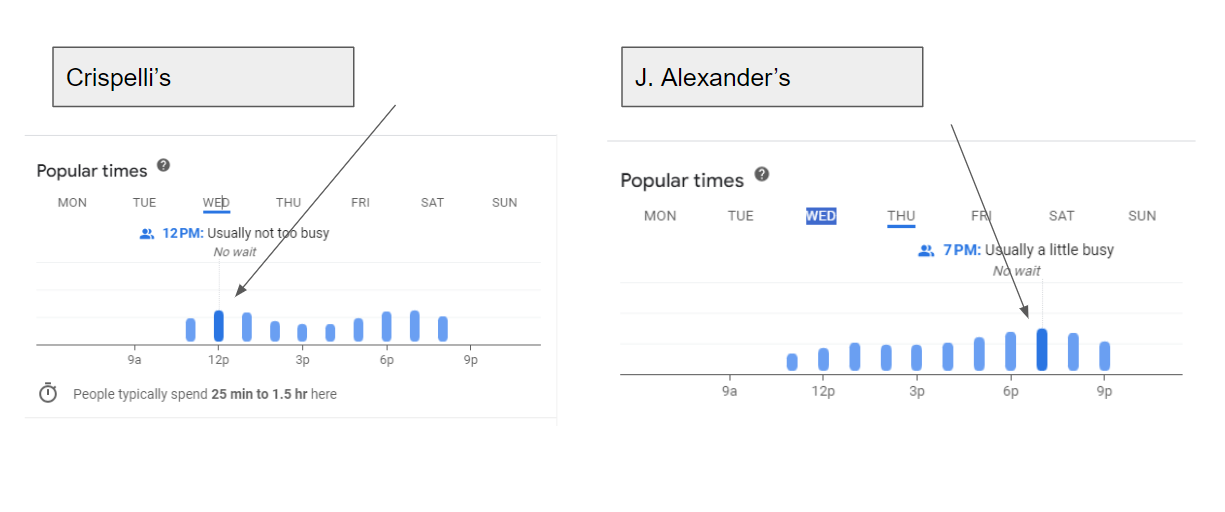1225x512 pixels.
Task: Select TUE in Crispelli's popular times
Action: pos(145,203)
